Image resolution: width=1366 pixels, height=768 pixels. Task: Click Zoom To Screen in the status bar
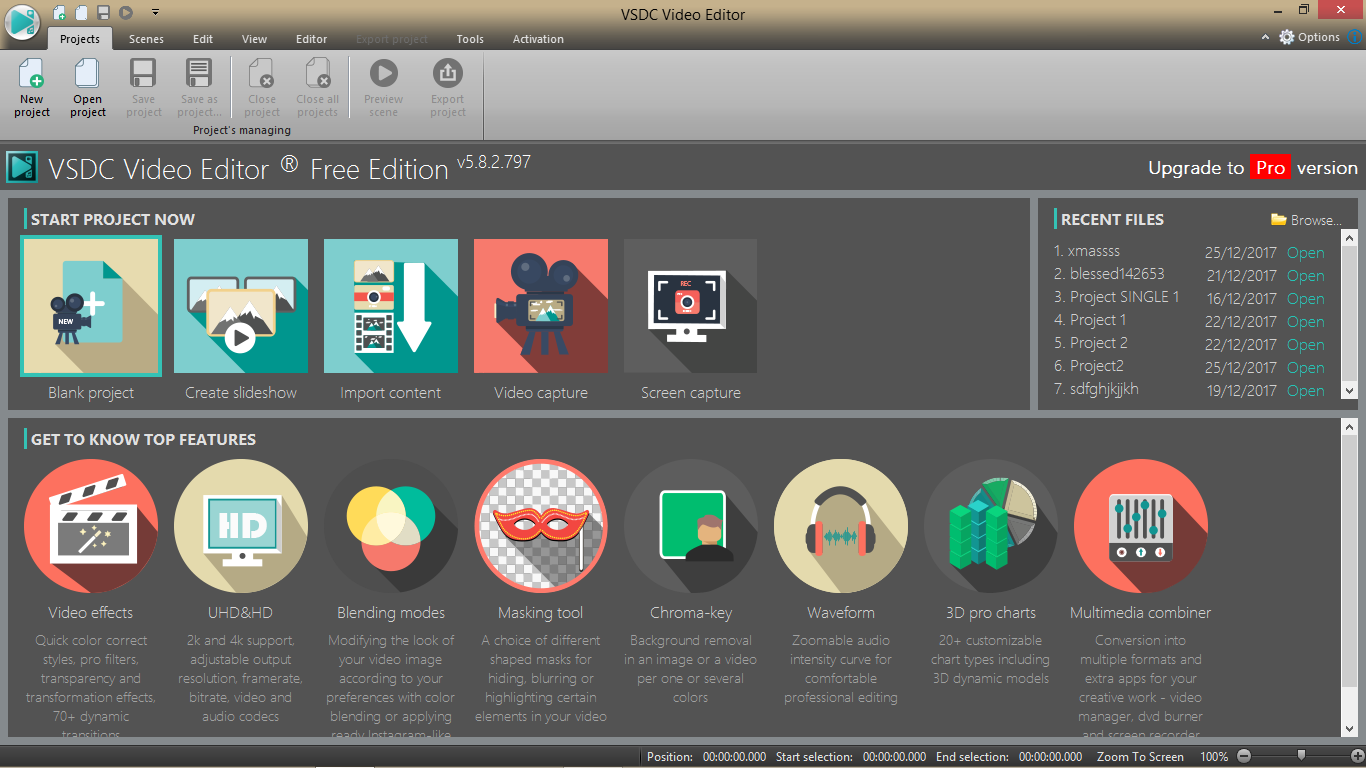click(1139, 757)
